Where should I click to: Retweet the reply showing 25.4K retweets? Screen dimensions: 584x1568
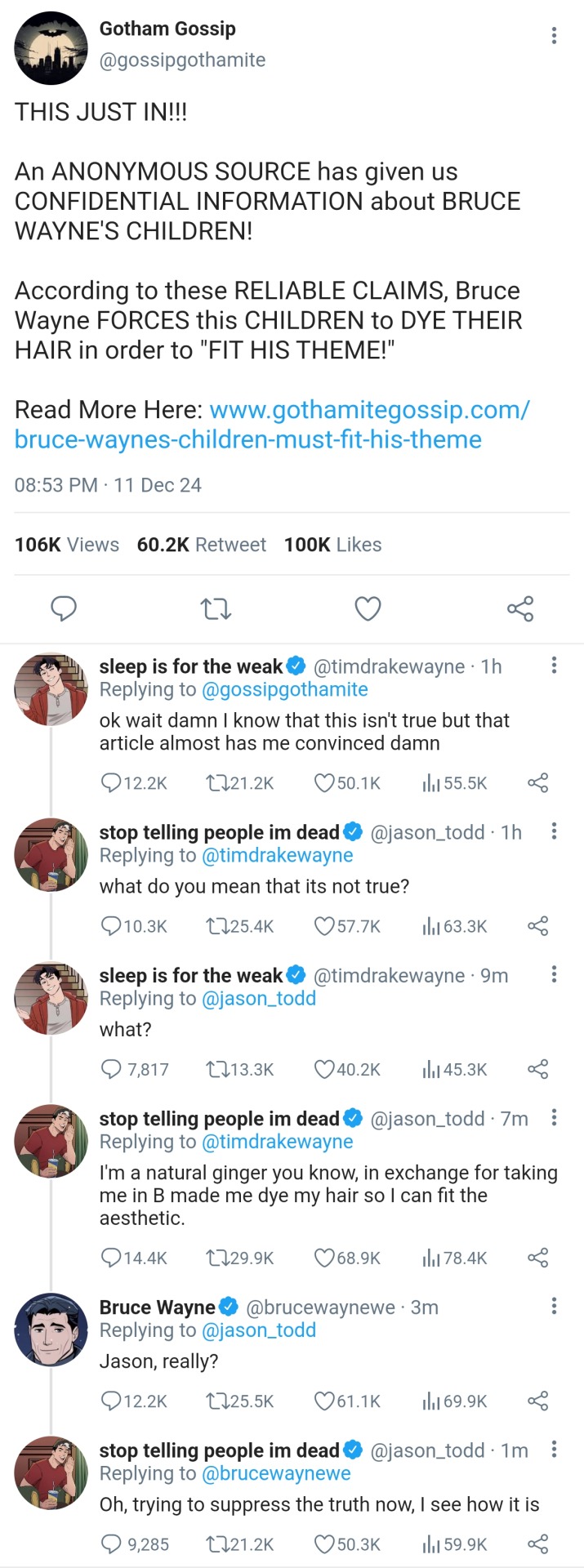coord(216,926)
